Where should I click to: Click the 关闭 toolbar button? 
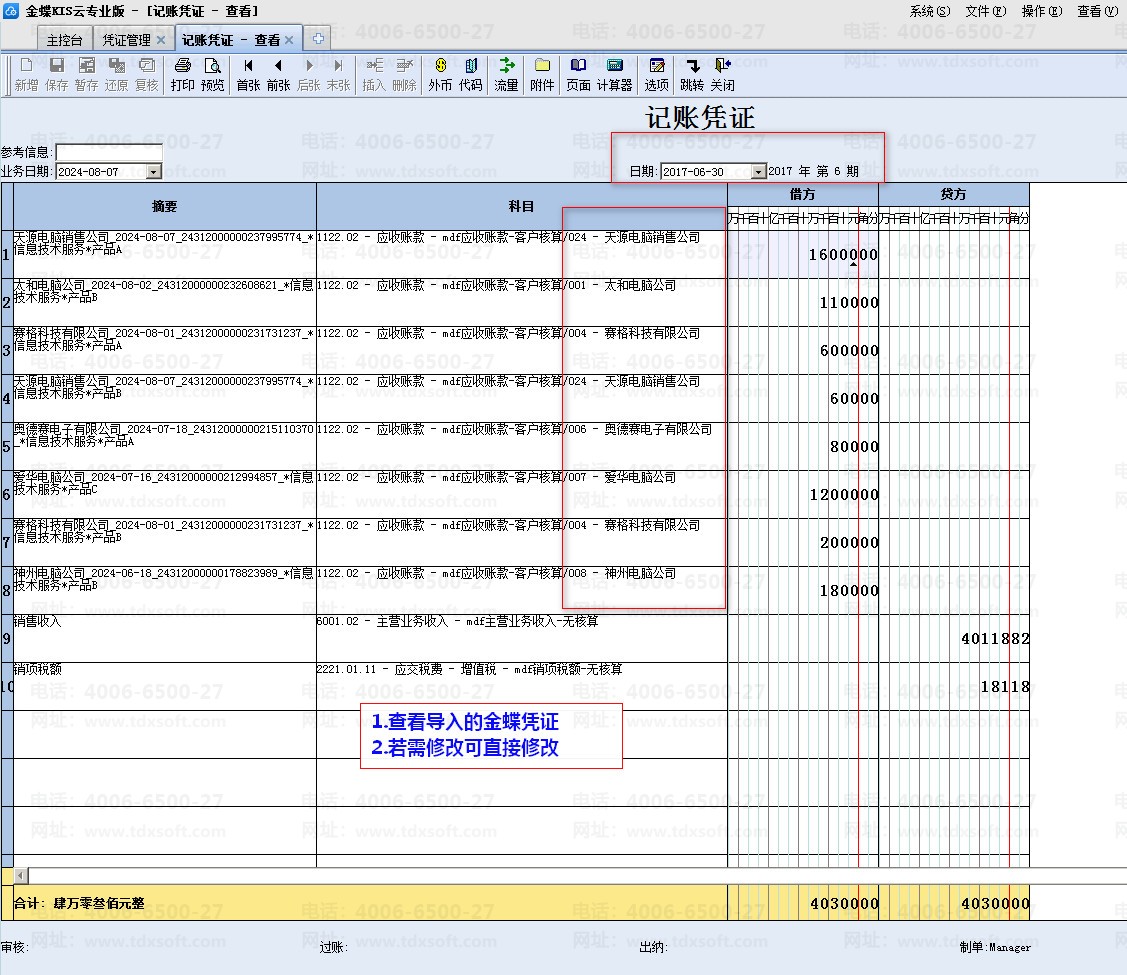pos(722,74)
